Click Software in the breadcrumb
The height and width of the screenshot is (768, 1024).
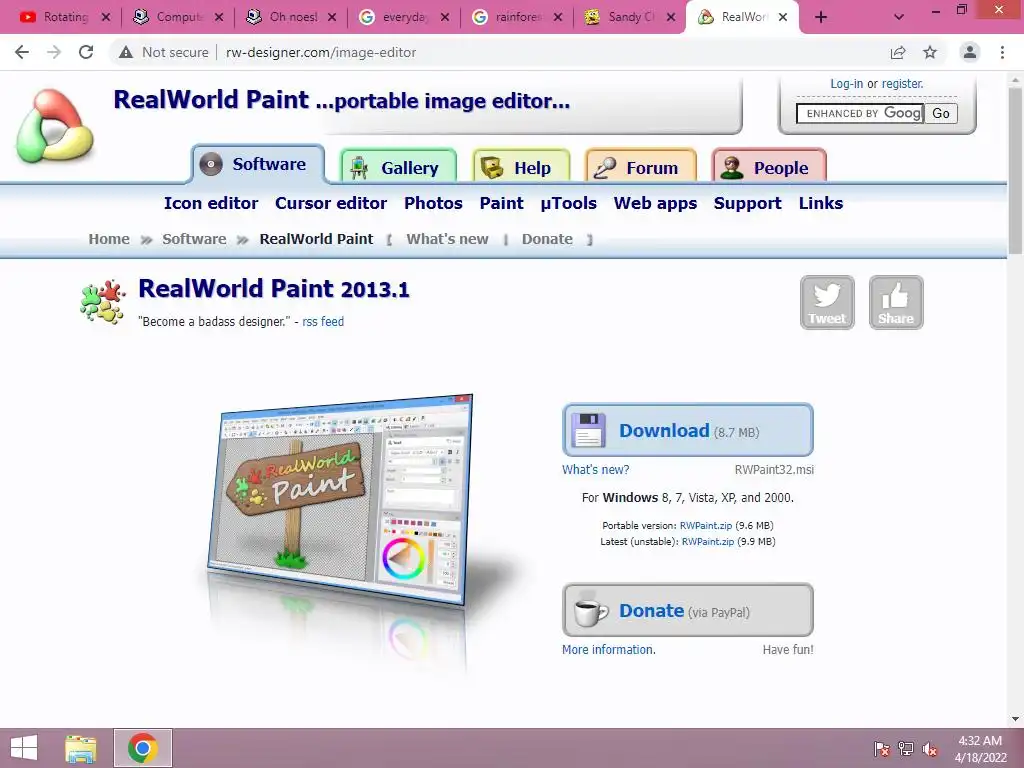[195, 239]
